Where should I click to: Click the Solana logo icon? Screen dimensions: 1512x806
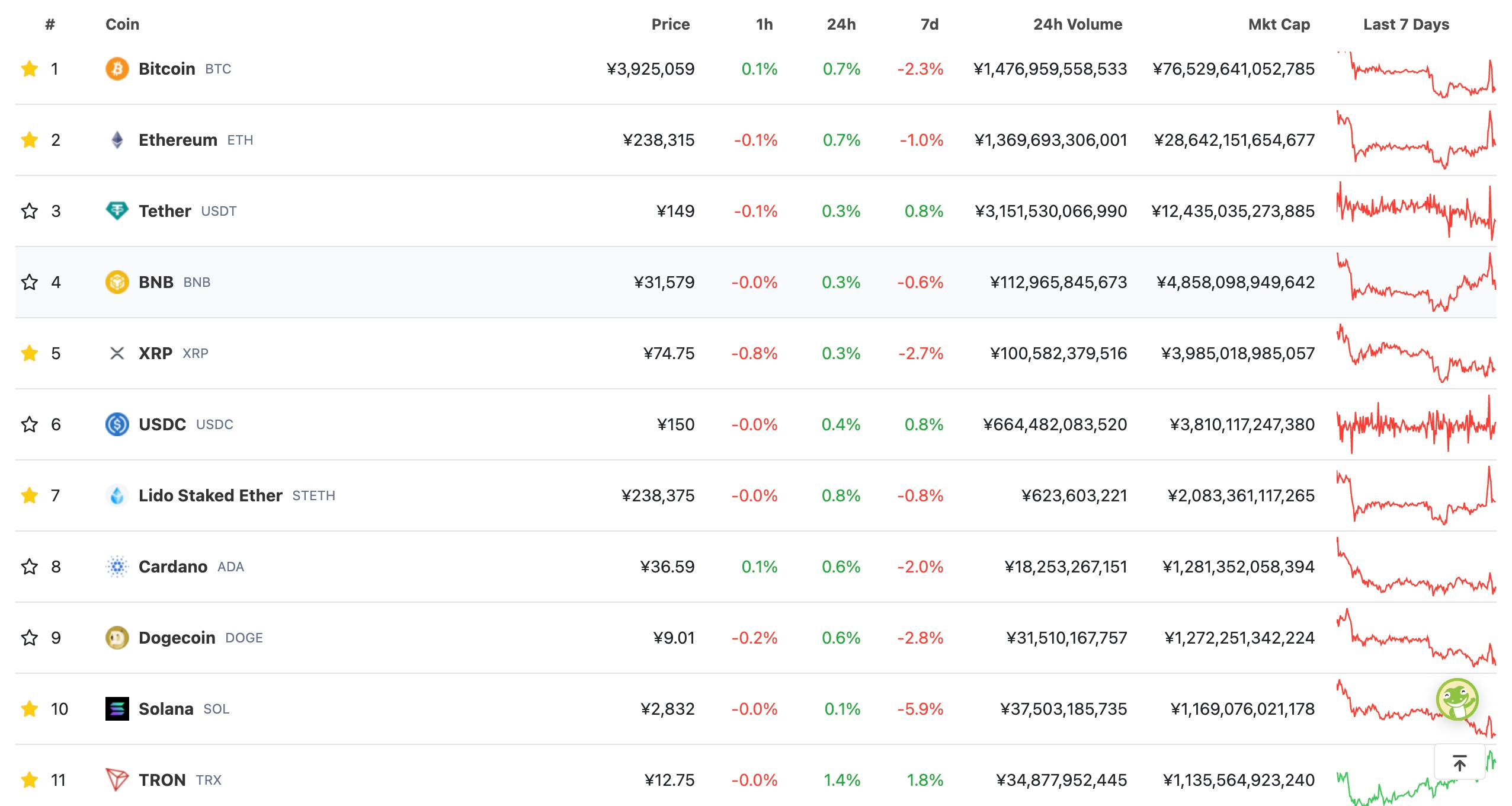[x=117, y=709]
